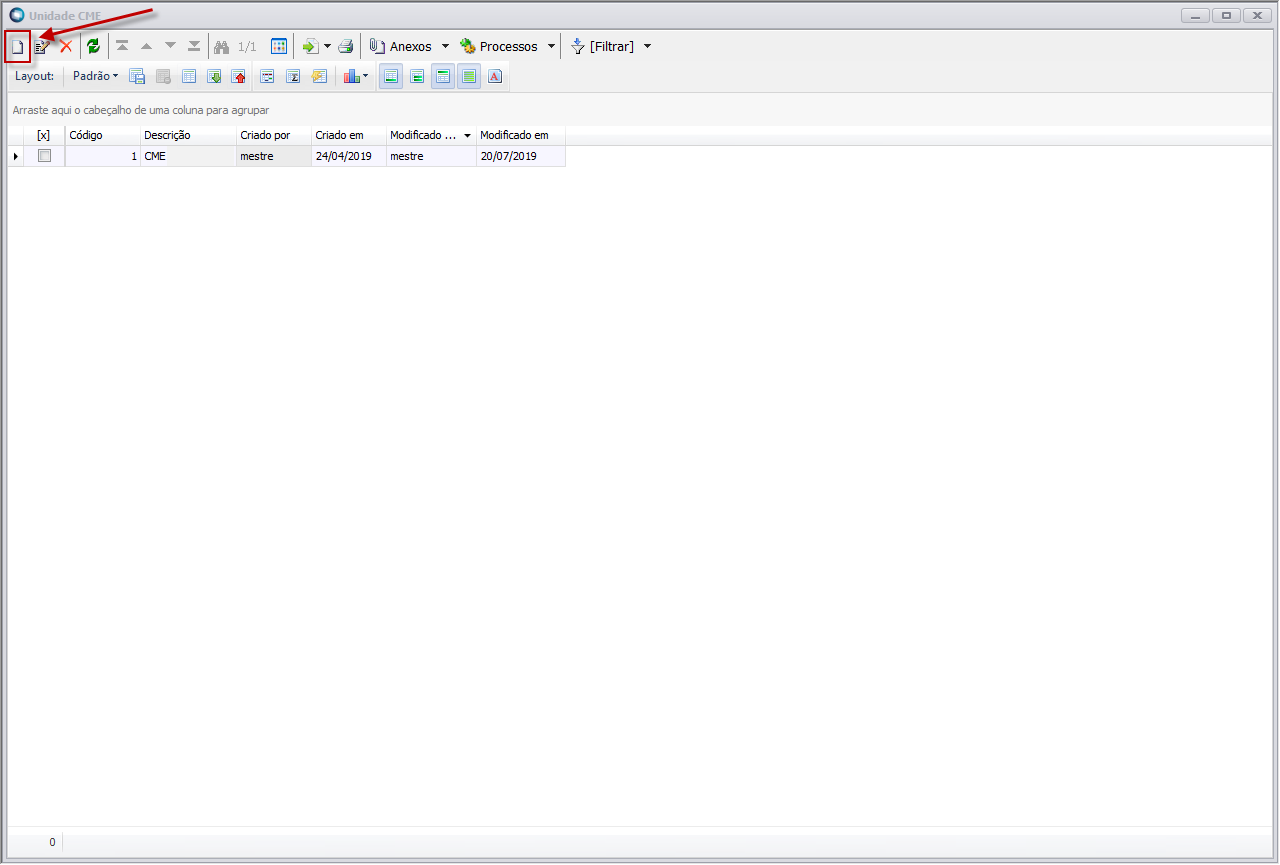Image resolution: width=1280 pixels, height=865 pixels.
Task: Click the layout icon with red up arrow
Action: click(239, 76)
